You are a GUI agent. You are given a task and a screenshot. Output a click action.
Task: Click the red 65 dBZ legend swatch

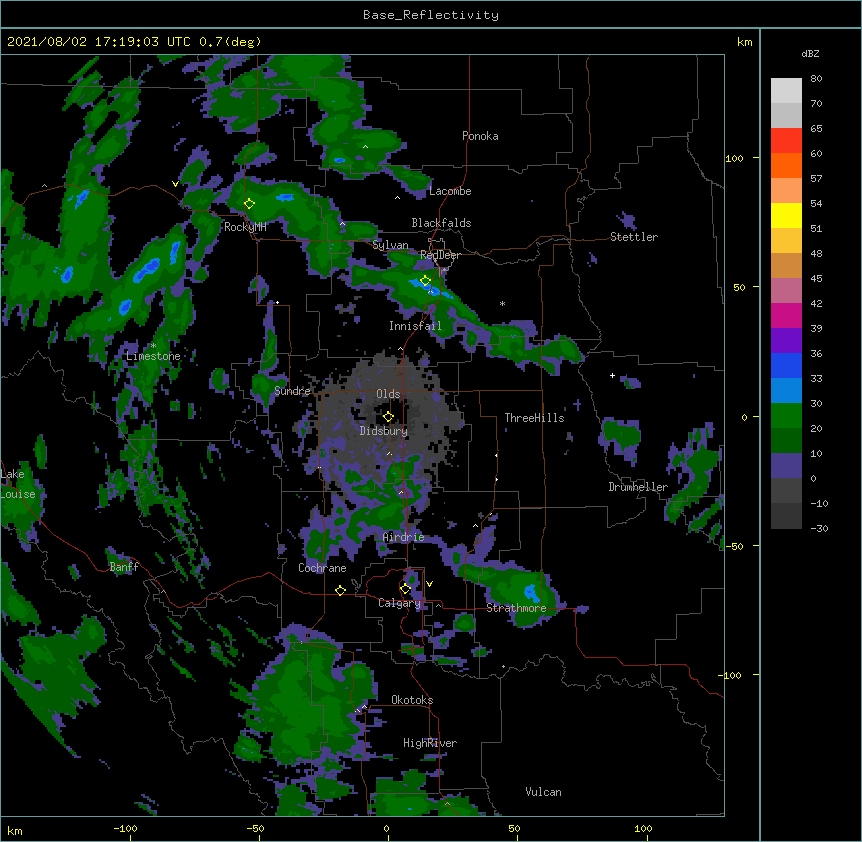pos(786,141)
